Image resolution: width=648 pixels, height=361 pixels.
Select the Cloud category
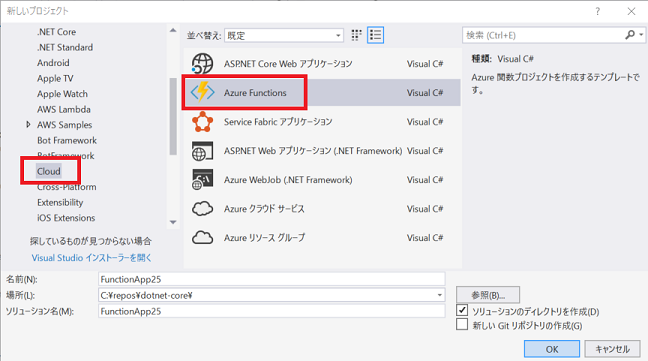pyautogui.click(x=49, y=171)
